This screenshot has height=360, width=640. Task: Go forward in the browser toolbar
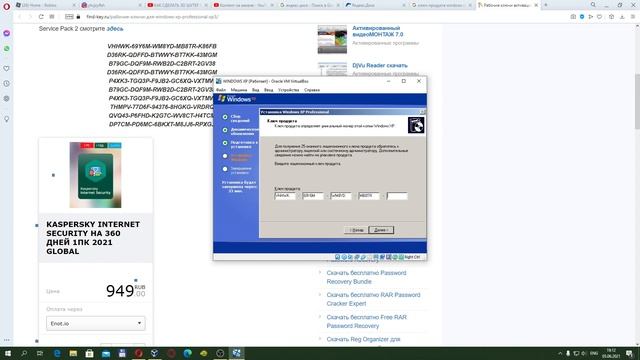coord(30,17)
